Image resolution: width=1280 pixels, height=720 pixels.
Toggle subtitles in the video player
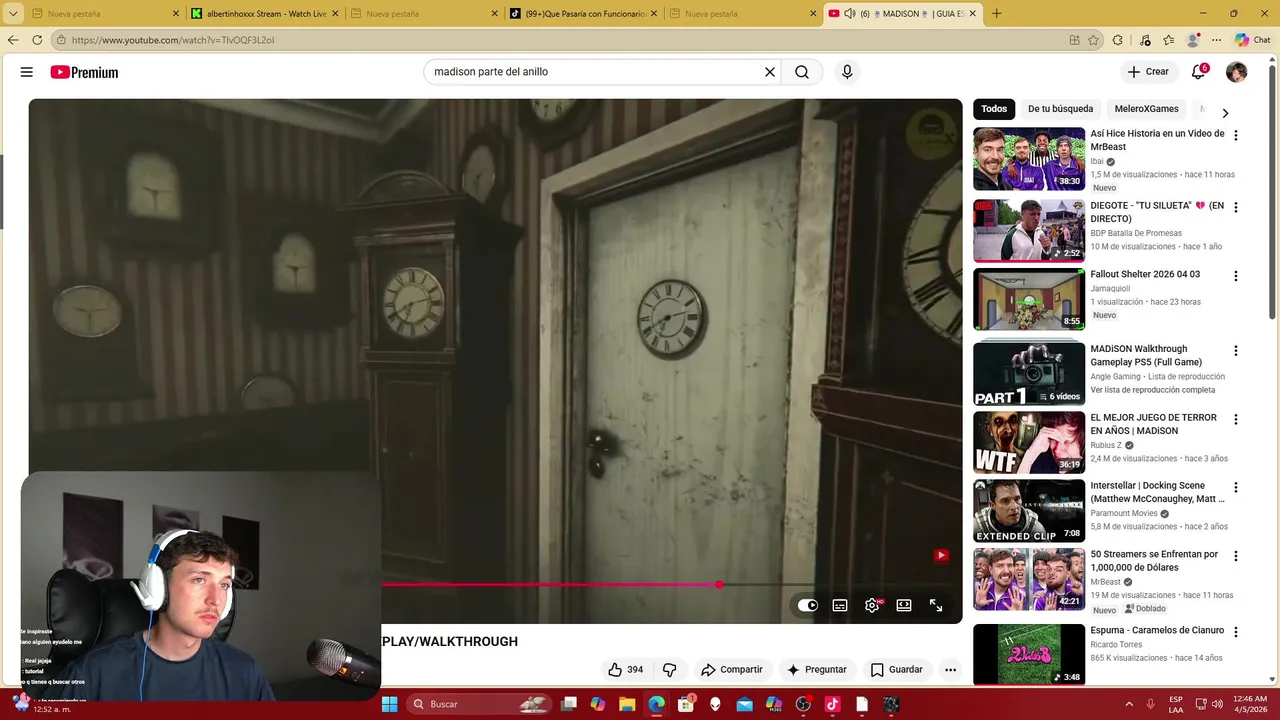[x=840, y=605]
